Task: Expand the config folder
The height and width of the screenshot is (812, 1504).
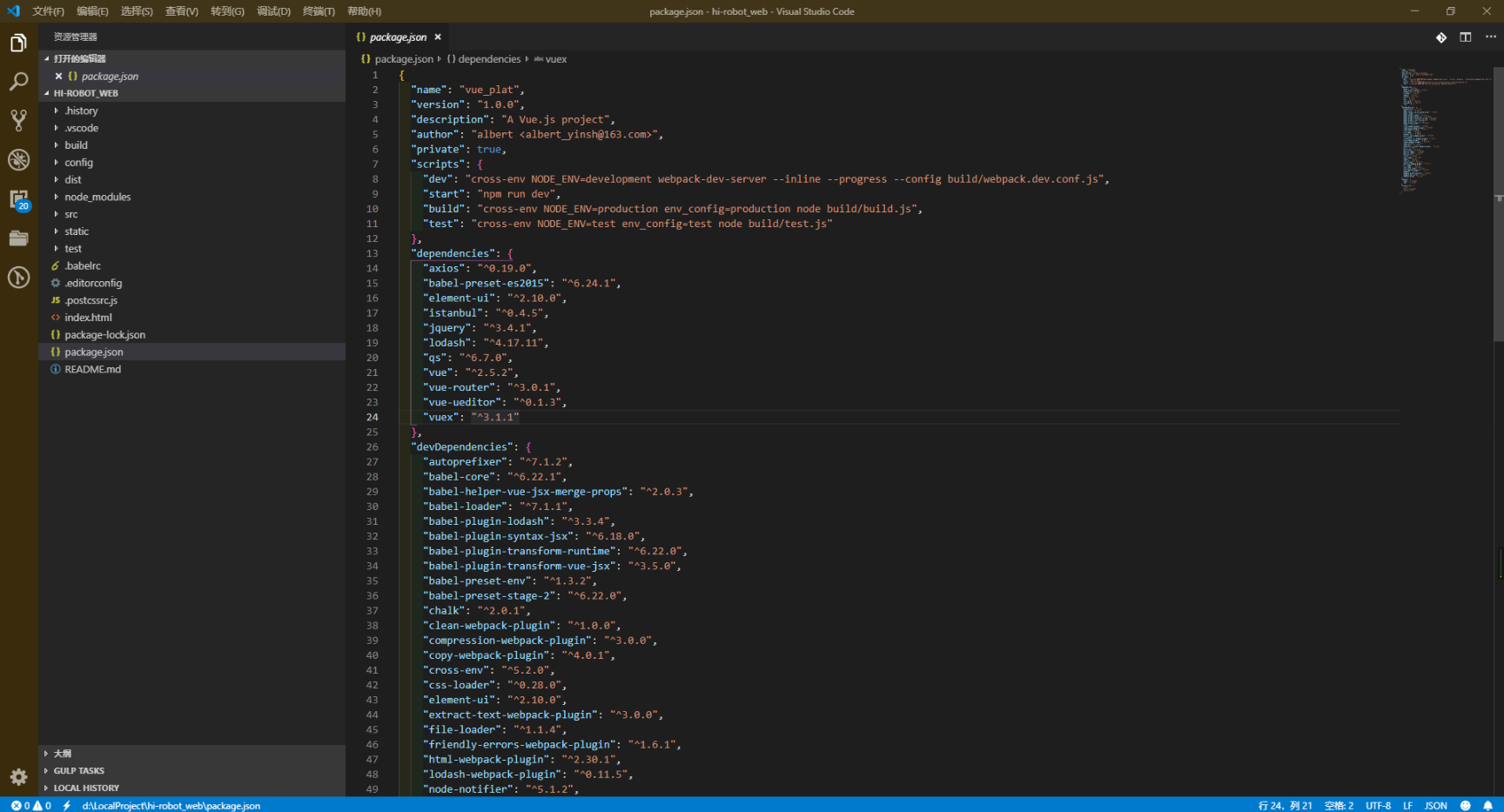Action: click(191, 163)
